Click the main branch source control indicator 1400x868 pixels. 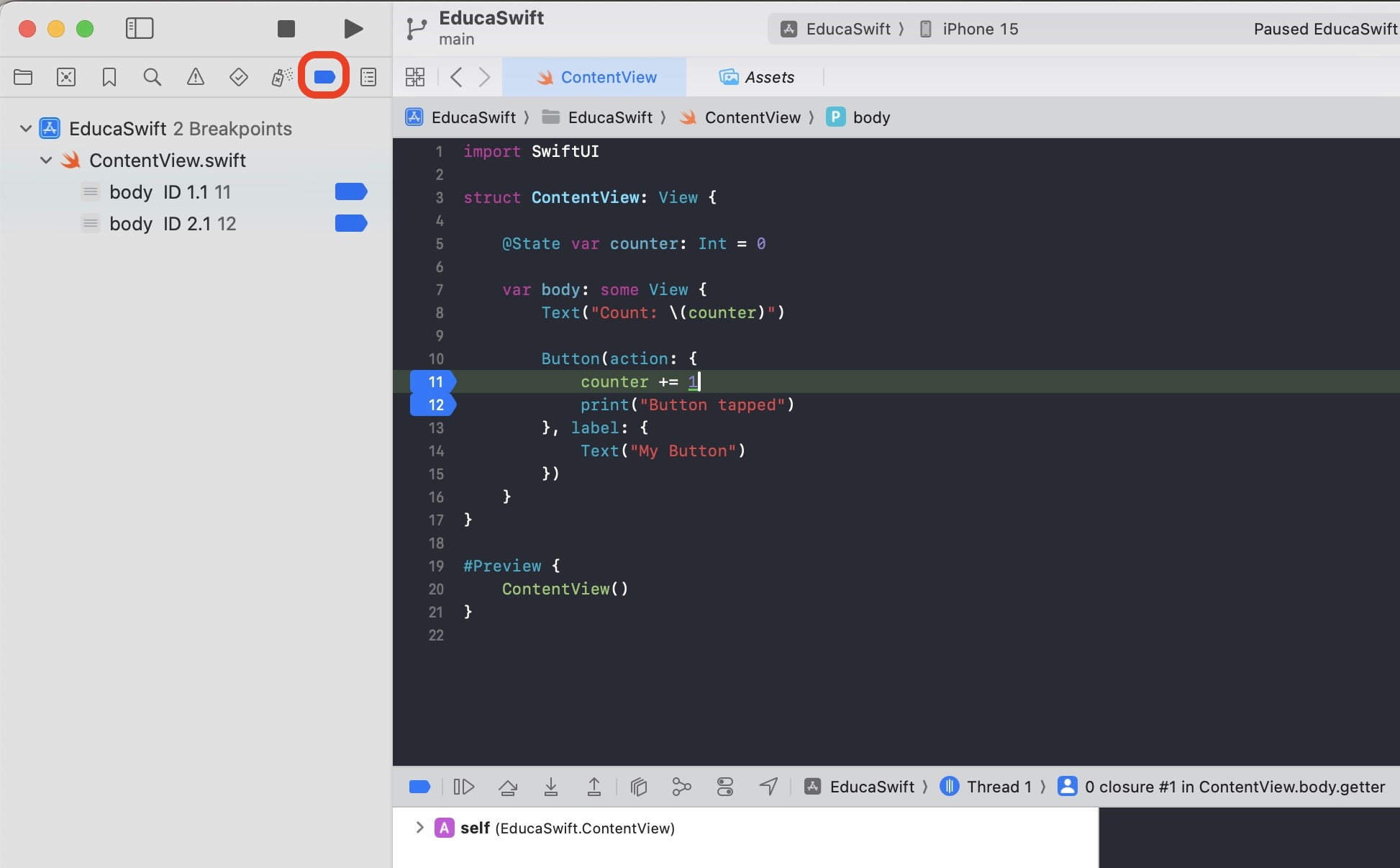456,40
